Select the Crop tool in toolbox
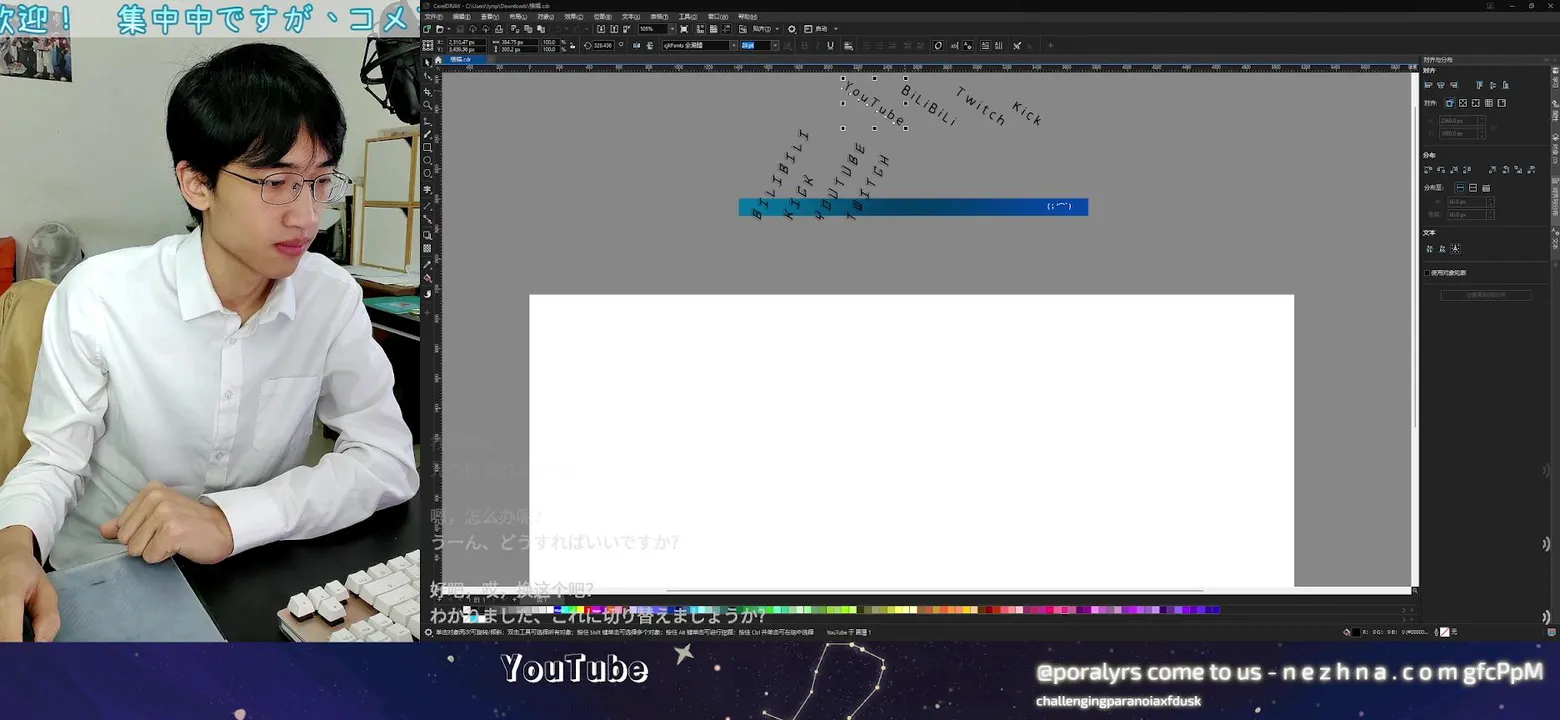This screenshot has width=1560, height=720. (x=428, y=91)
